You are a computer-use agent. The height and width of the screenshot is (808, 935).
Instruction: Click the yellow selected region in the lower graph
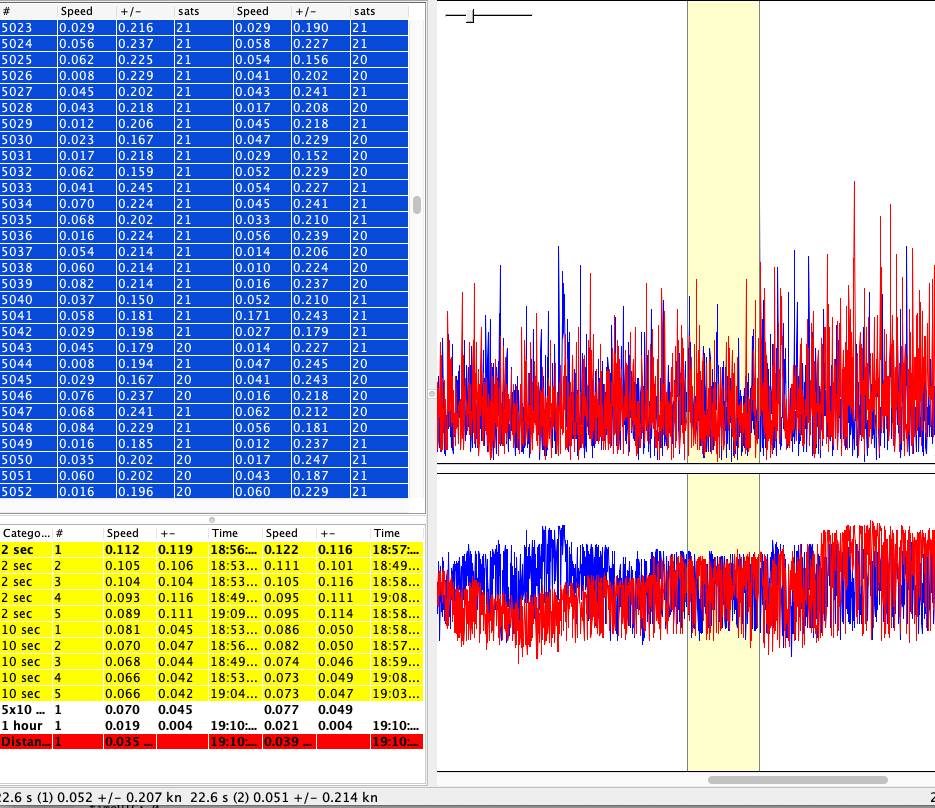[x=723, y=710]
